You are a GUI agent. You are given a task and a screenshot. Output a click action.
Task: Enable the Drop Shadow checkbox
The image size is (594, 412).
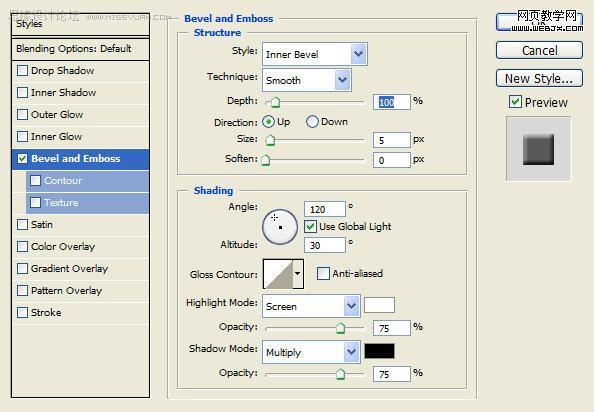click(x=23, y=70)
